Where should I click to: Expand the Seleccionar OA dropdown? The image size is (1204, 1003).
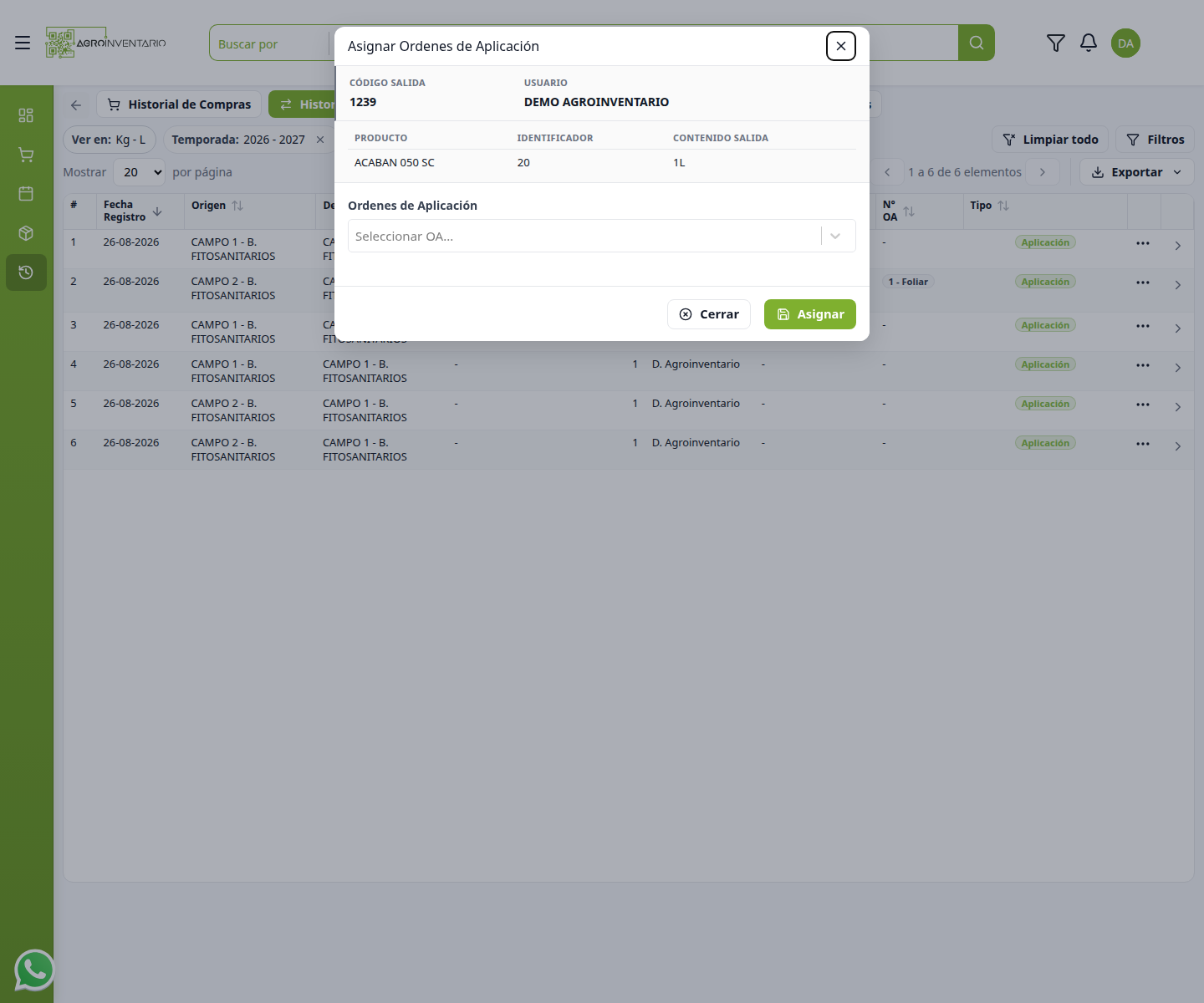(602, 236)
